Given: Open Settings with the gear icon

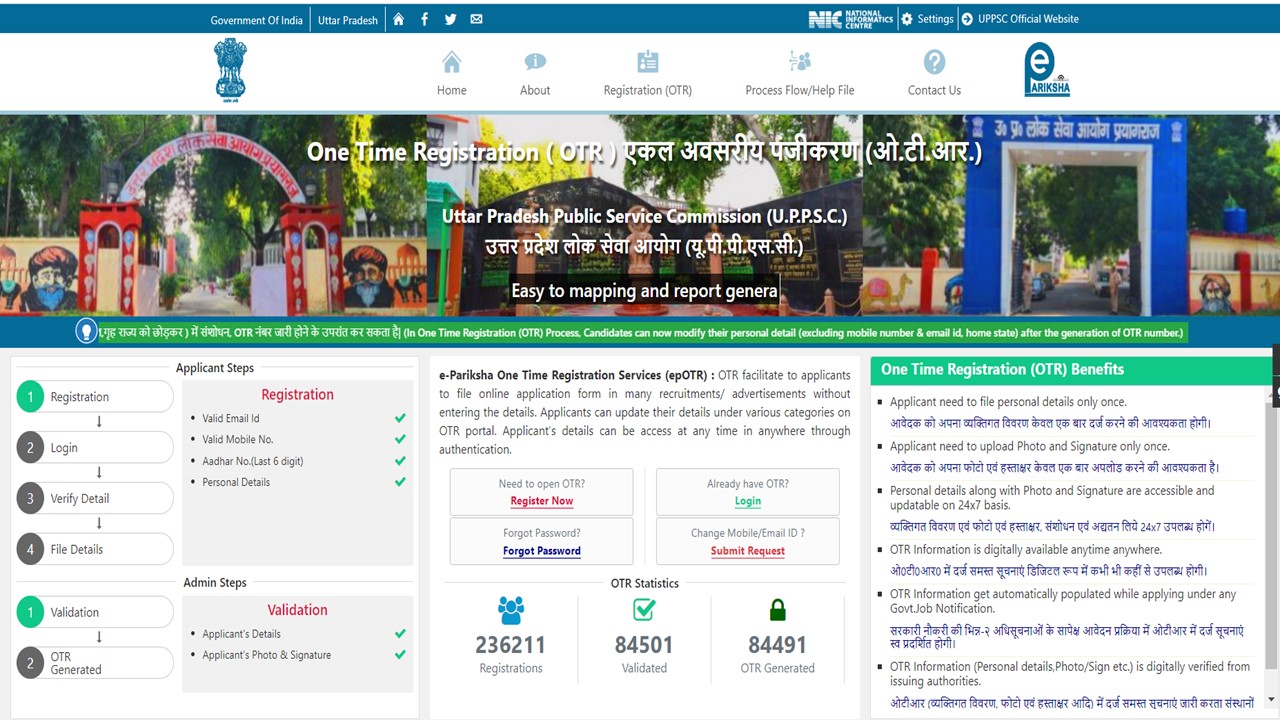Looking at the screenshot, I should tap(927, 19).
